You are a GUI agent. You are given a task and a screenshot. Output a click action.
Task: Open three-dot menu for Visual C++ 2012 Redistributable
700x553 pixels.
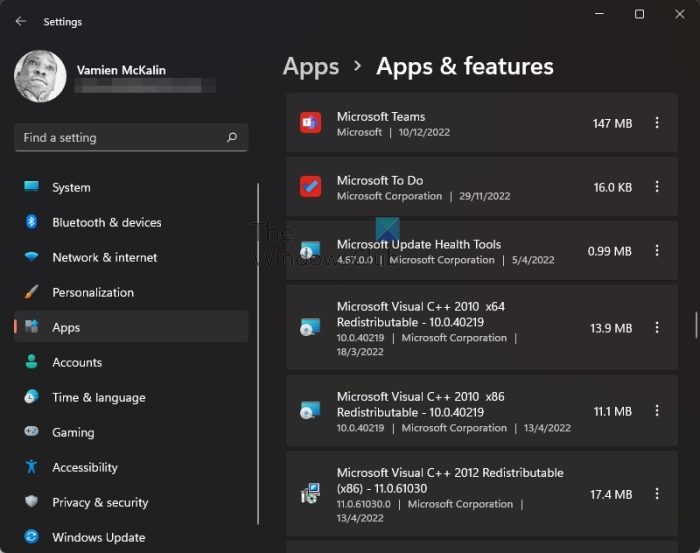coord(657,494)
